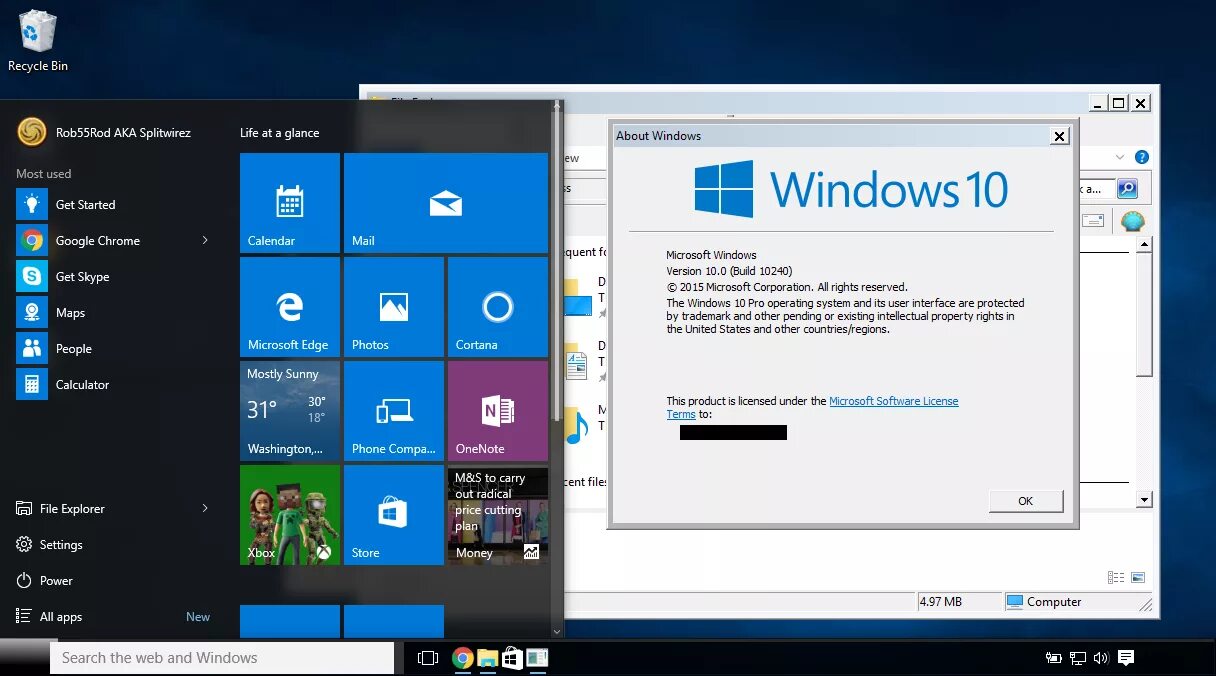The height and width of the screenshot is (676, 1216).
Task: Click the help icon in File Explorer
Action: (1142, 157)
